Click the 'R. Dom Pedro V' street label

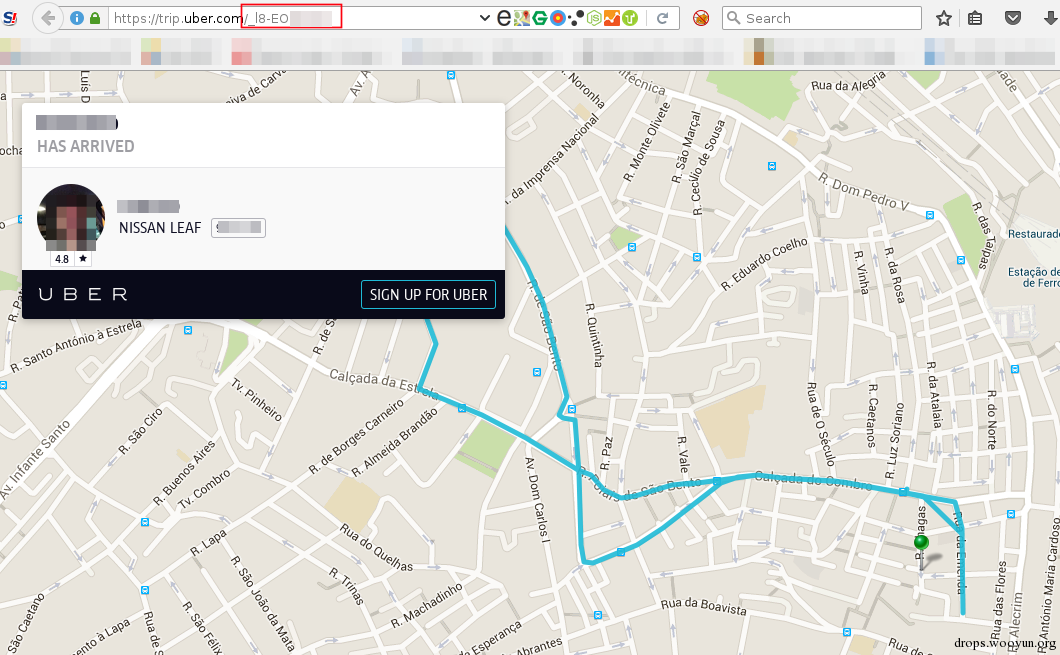tap(863, 192)
